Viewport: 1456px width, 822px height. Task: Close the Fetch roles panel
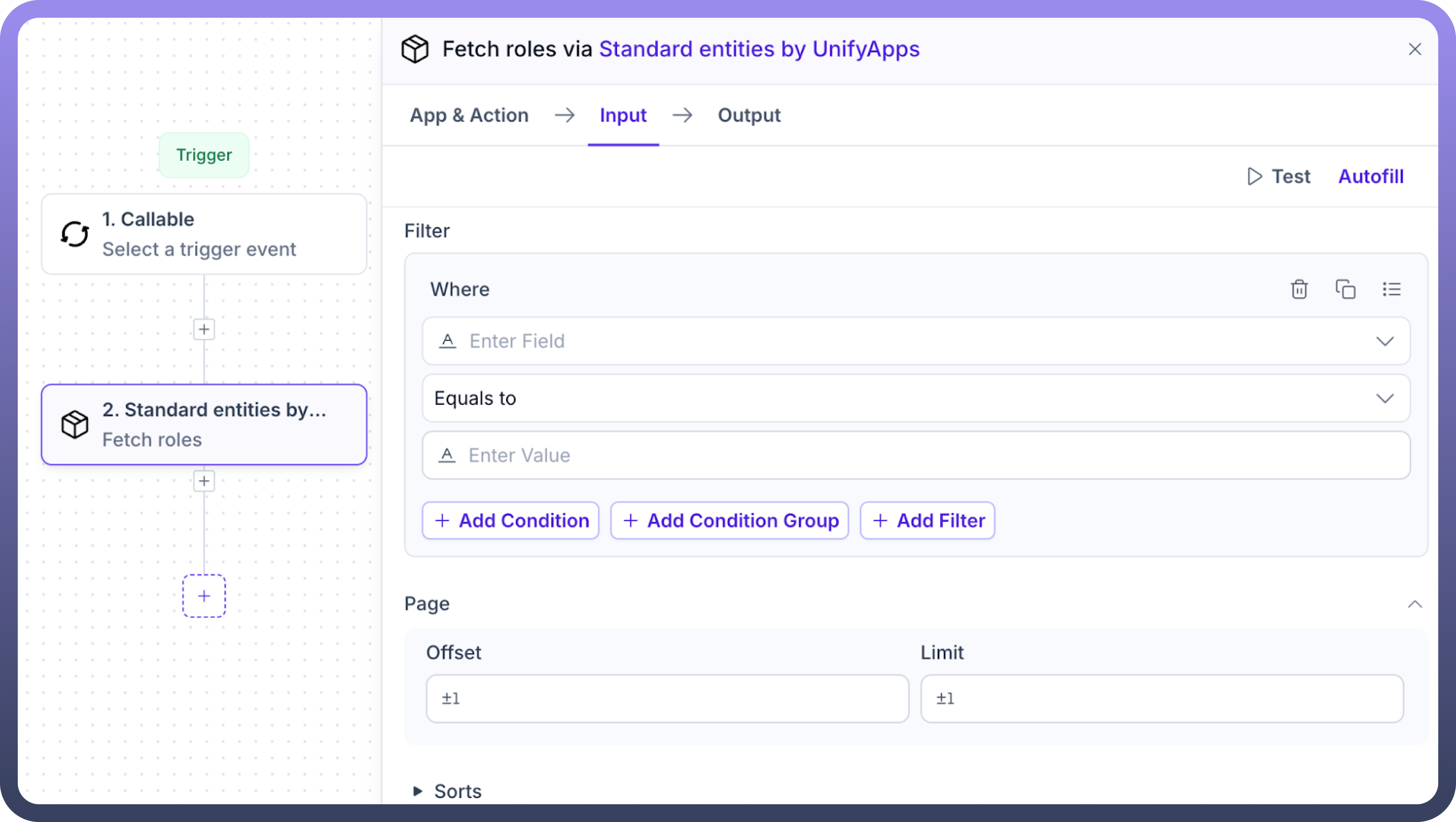[x=1415, y=49]
